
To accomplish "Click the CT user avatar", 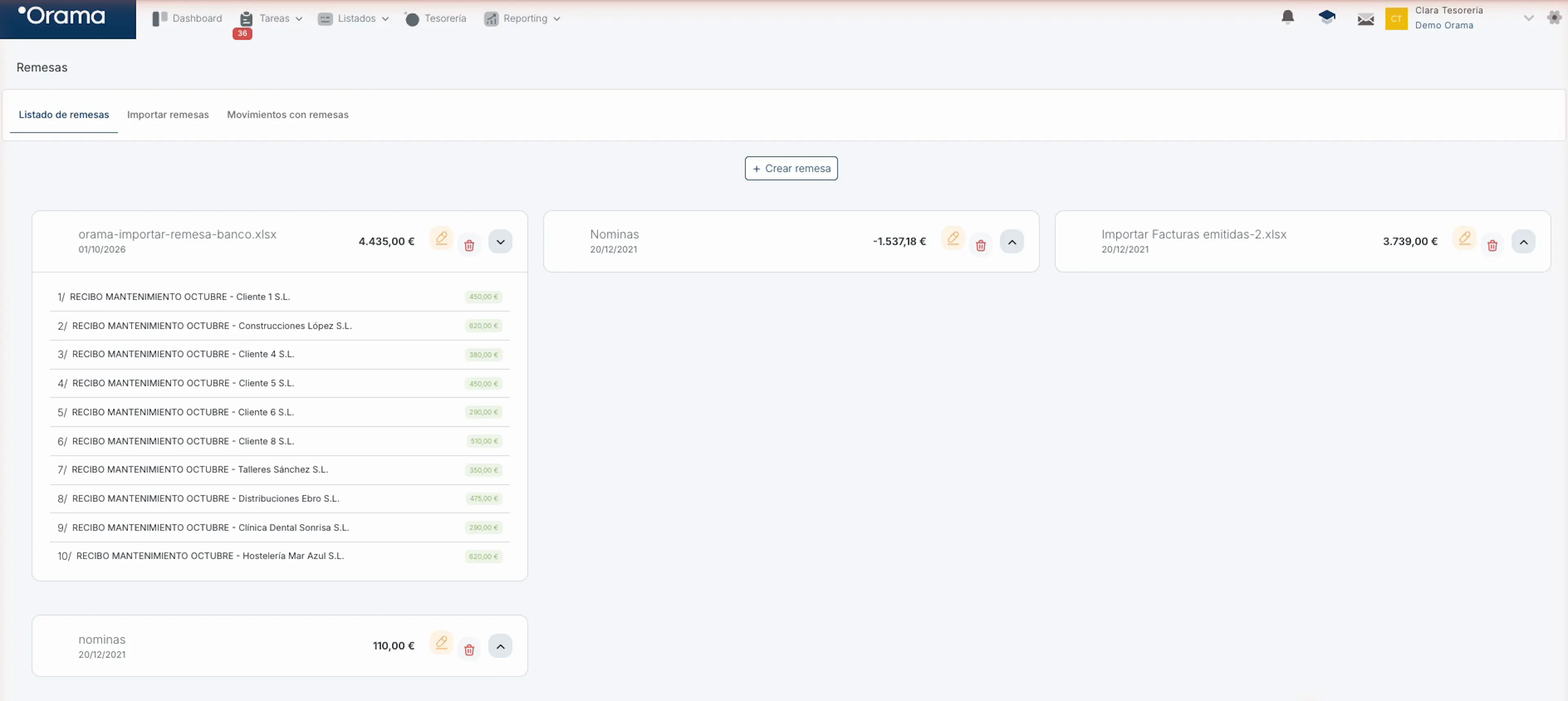I will pos(1396,18).
